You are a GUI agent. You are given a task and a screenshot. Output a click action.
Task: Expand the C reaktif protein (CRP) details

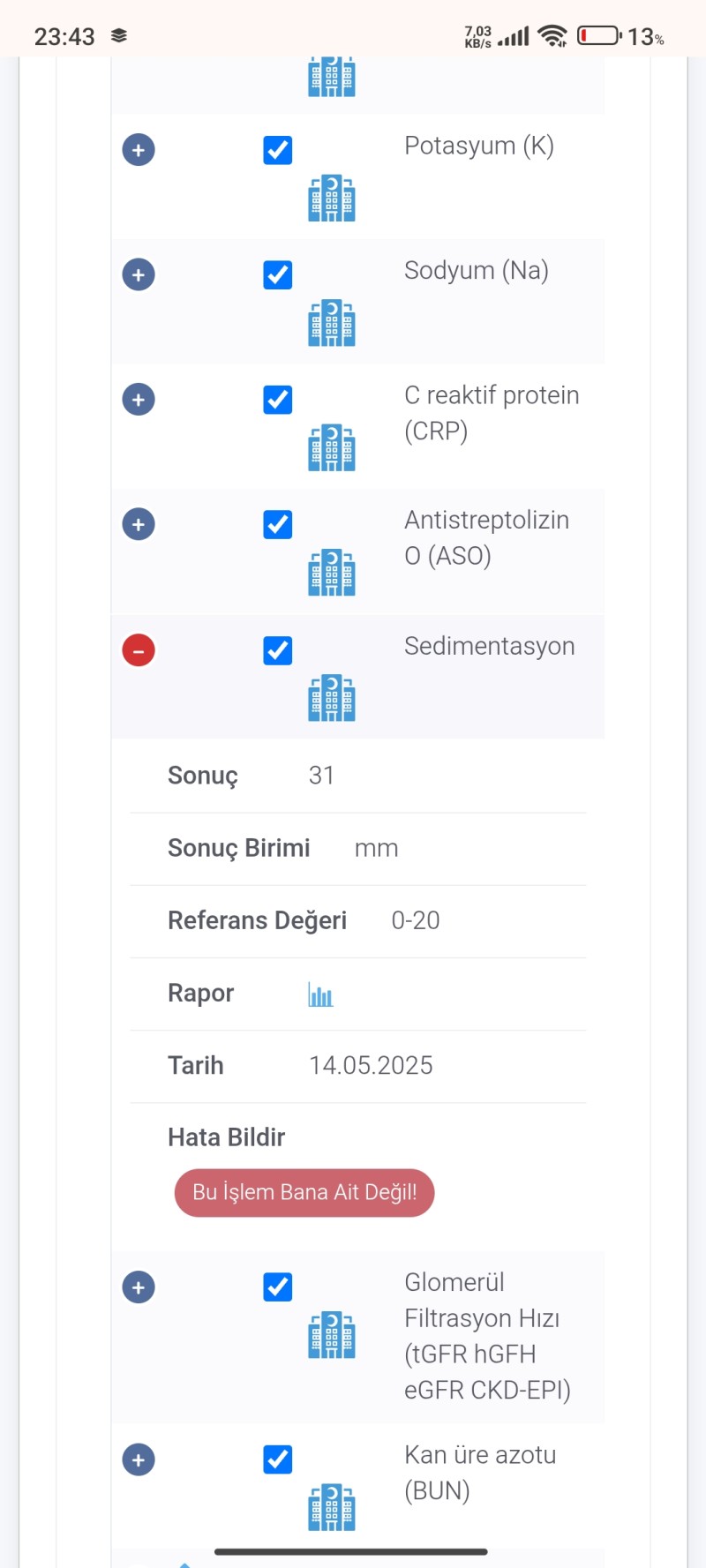point(139,400)
